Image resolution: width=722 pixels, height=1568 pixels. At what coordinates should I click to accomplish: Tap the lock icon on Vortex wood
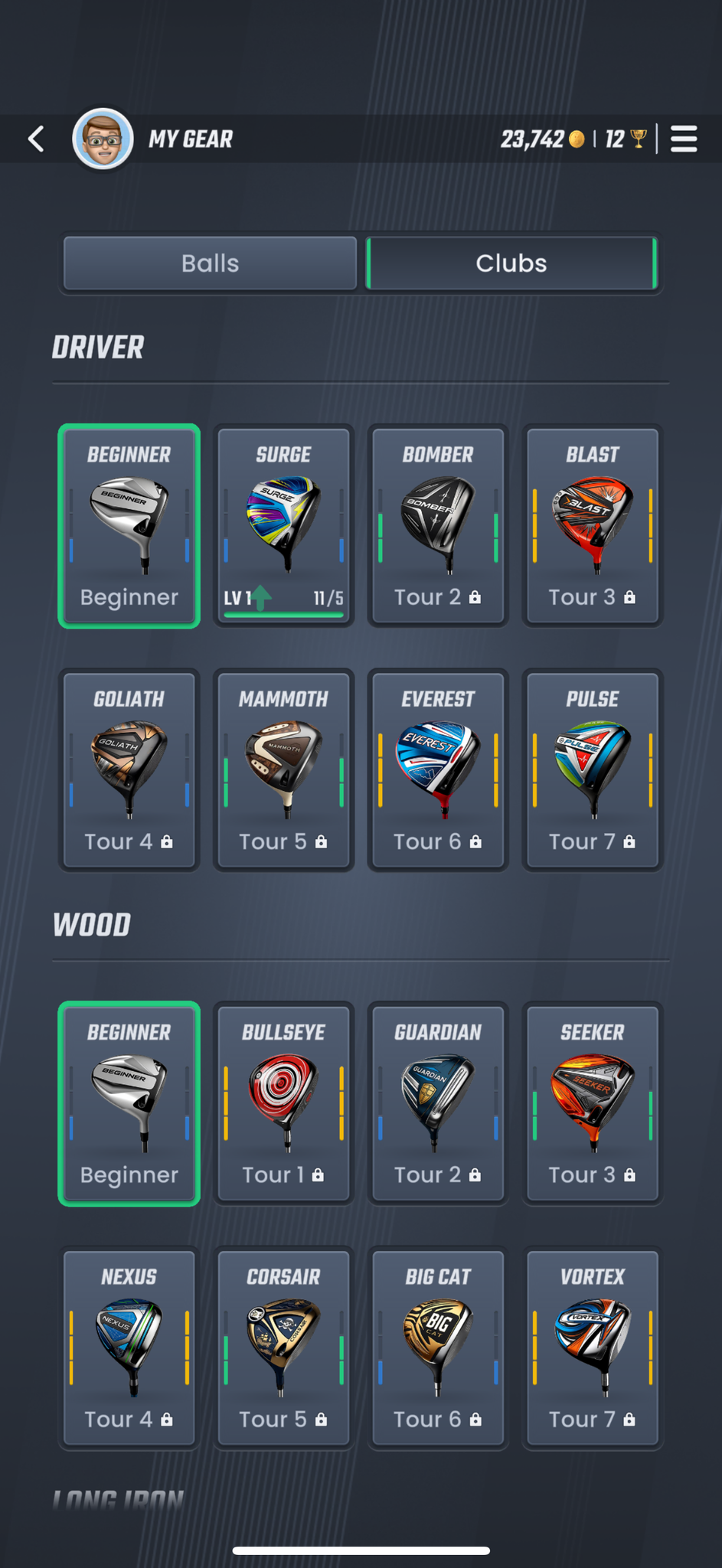(629, 1419)
